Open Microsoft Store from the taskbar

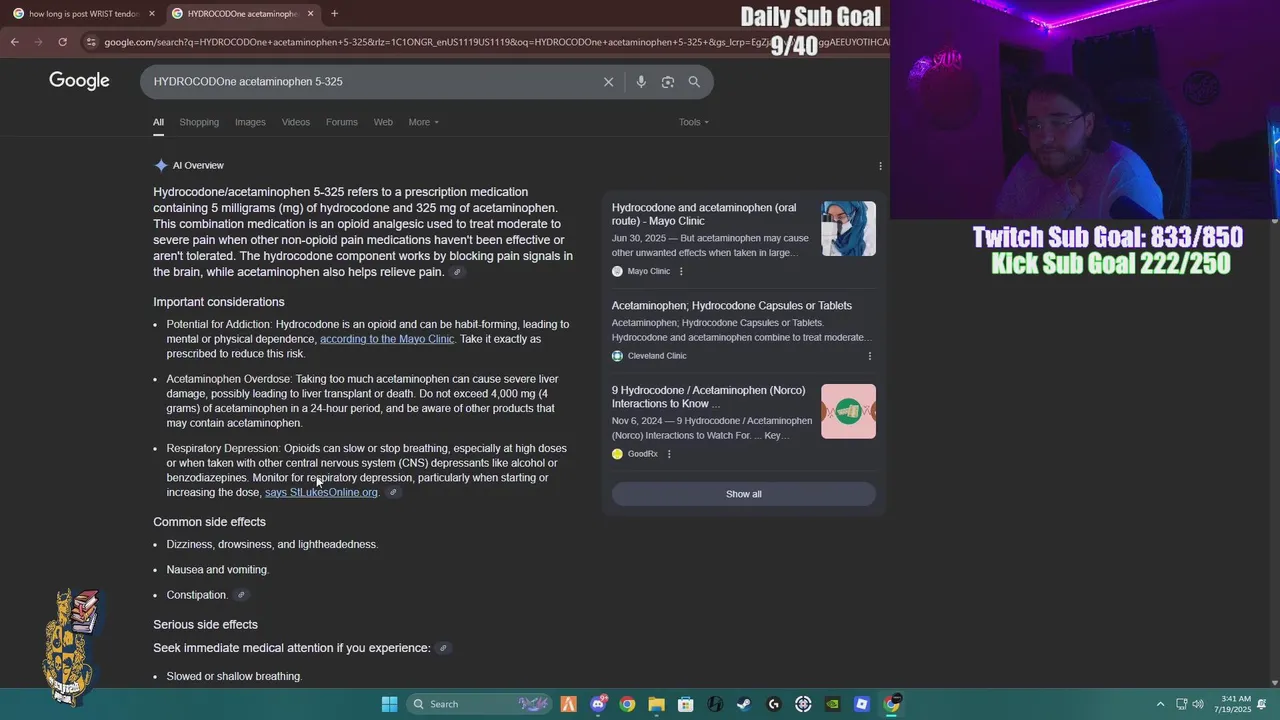pyautogui.click(x=686, y=704)
